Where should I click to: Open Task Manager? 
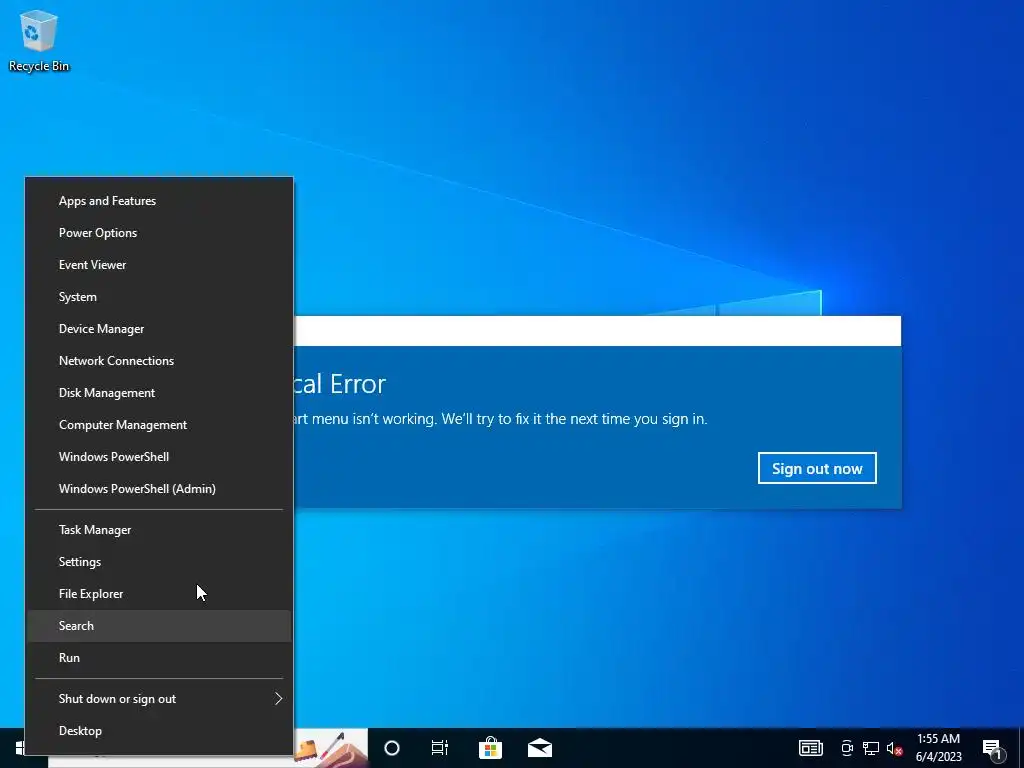(159, 530)
